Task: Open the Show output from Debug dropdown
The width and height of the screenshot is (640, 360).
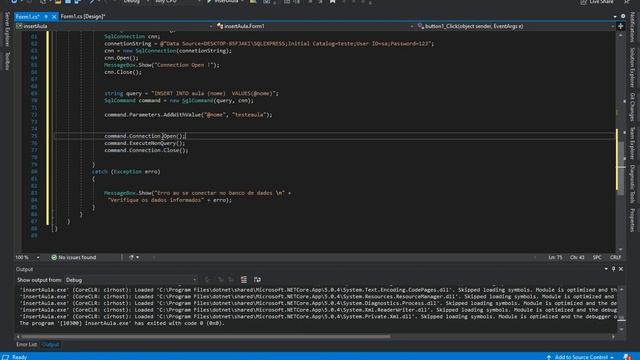Action: tap(131, 280)
